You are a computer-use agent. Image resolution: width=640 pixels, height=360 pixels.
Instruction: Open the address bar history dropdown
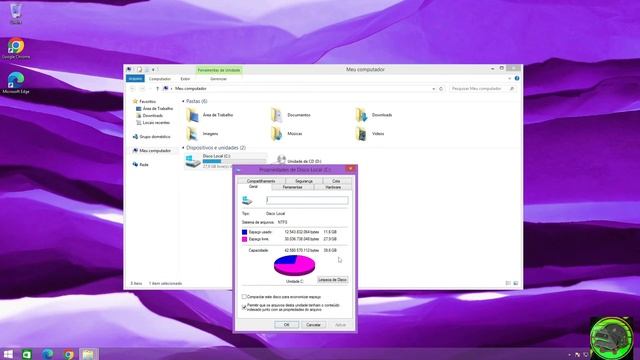pyautogui.click(x=433, y=89)
